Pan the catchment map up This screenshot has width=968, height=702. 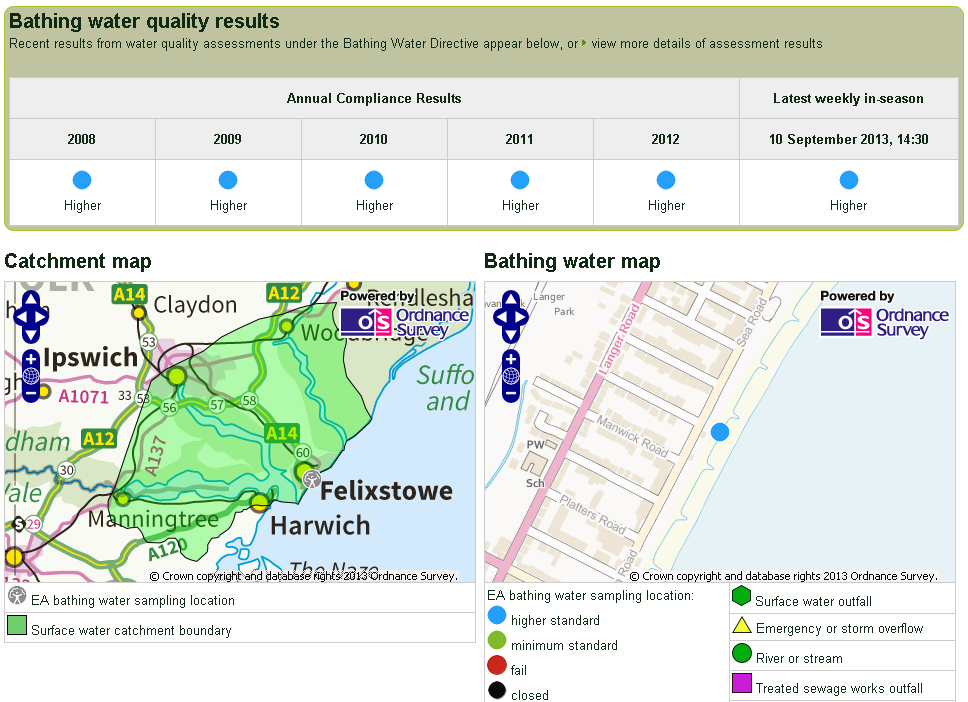[x=31, y=300]
